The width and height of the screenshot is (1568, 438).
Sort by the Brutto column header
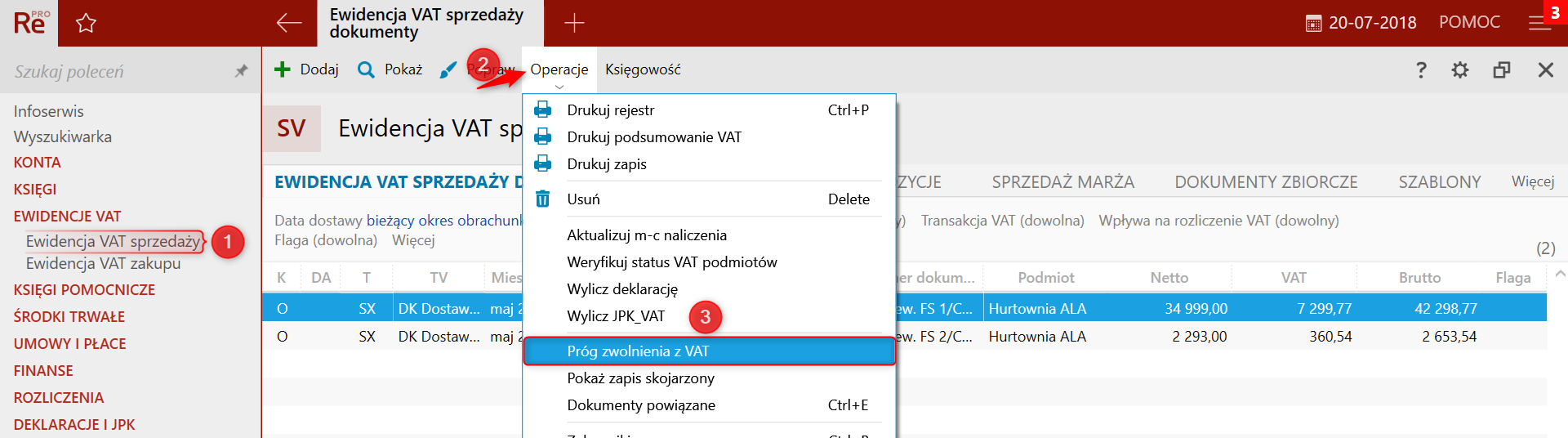1419,278
